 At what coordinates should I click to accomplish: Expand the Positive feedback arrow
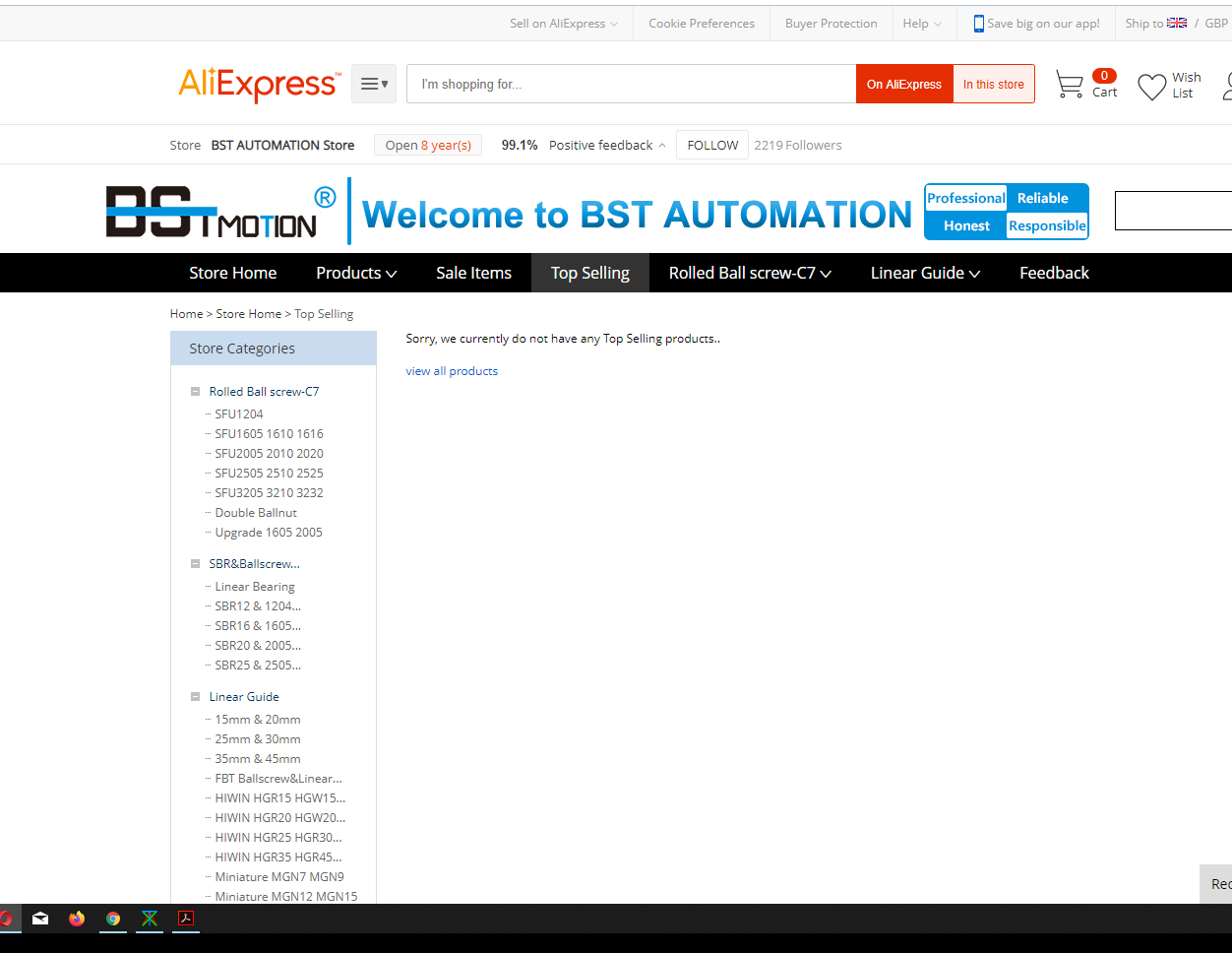[x=662, y=146]
